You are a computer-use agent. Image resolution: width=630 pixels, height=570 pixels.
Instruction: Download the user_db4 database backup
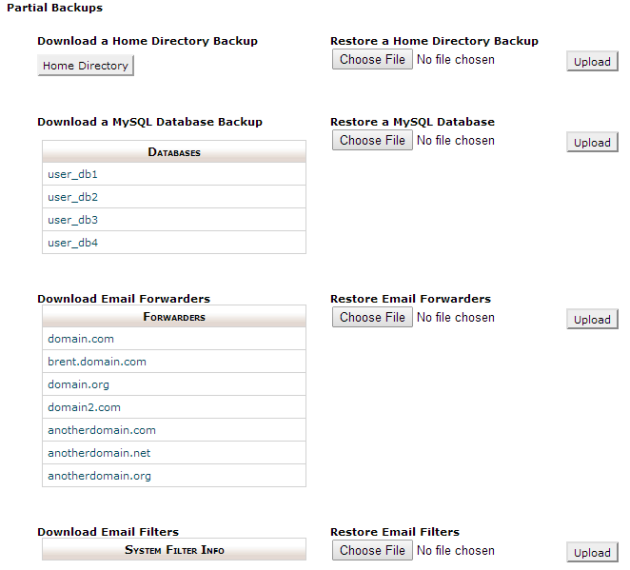(x=73, y=243)
